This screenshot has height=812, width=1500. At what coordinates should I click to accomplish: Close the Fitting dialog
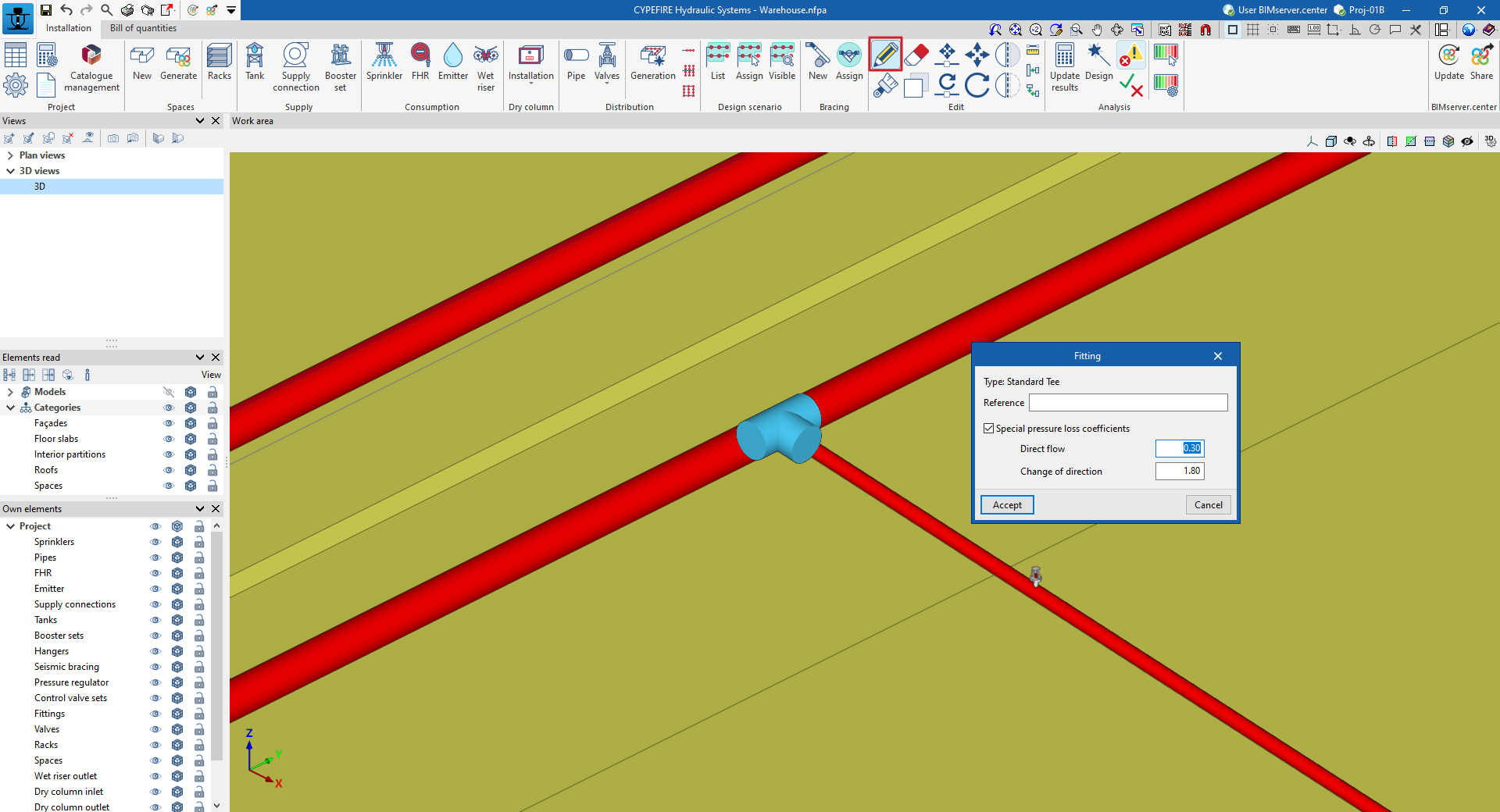pos(1218,356)
